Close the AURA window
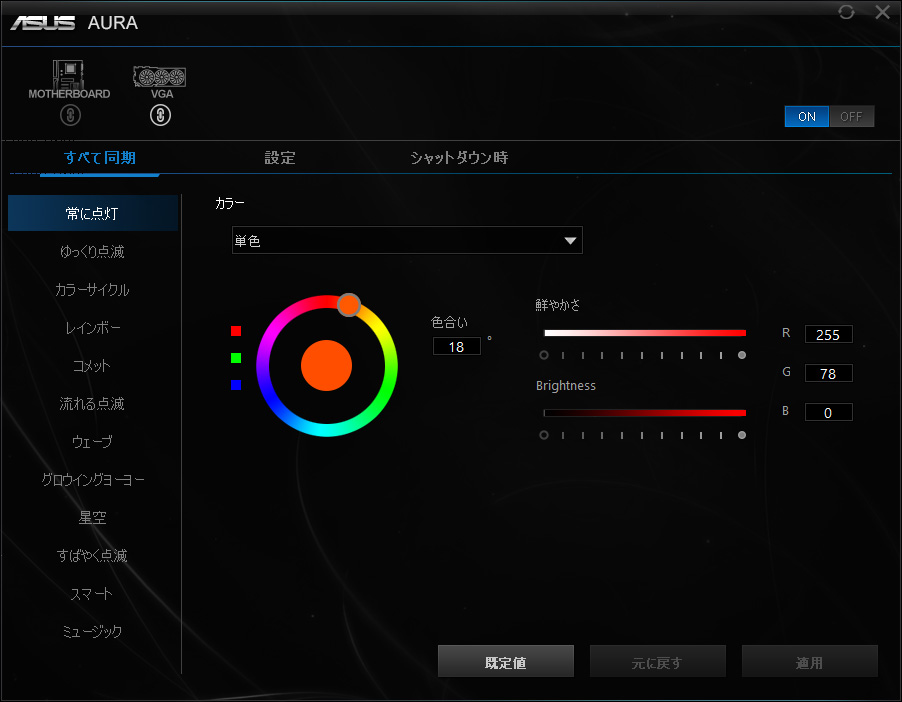902x702 pixels. [x=882, y=12]
